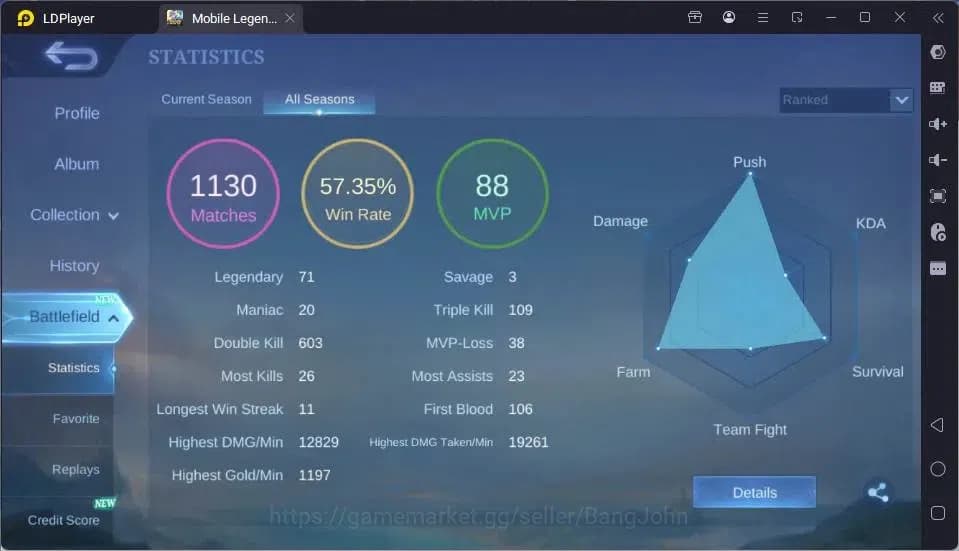The width and height of the screenshot is (959, 551).
Task: Click the Highest Gold/Min value 1197
Action: click(x=314, y=475)
